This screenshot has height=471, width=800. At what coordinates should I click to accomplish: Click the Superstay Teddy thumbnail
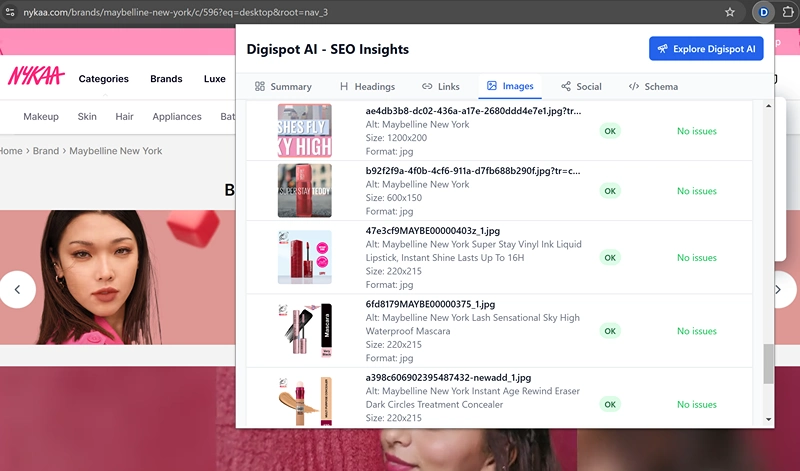pos(305,190)
